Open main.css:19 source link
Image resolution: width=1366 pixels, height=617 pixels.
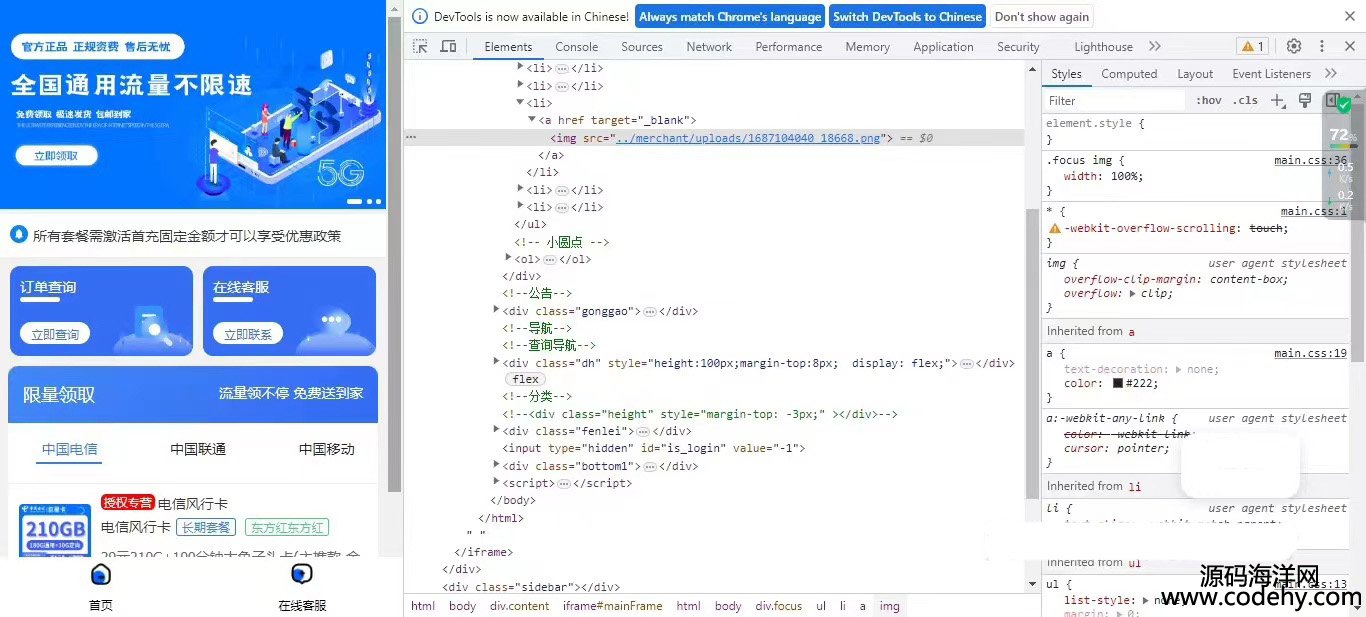click(x=1310, y=353)
